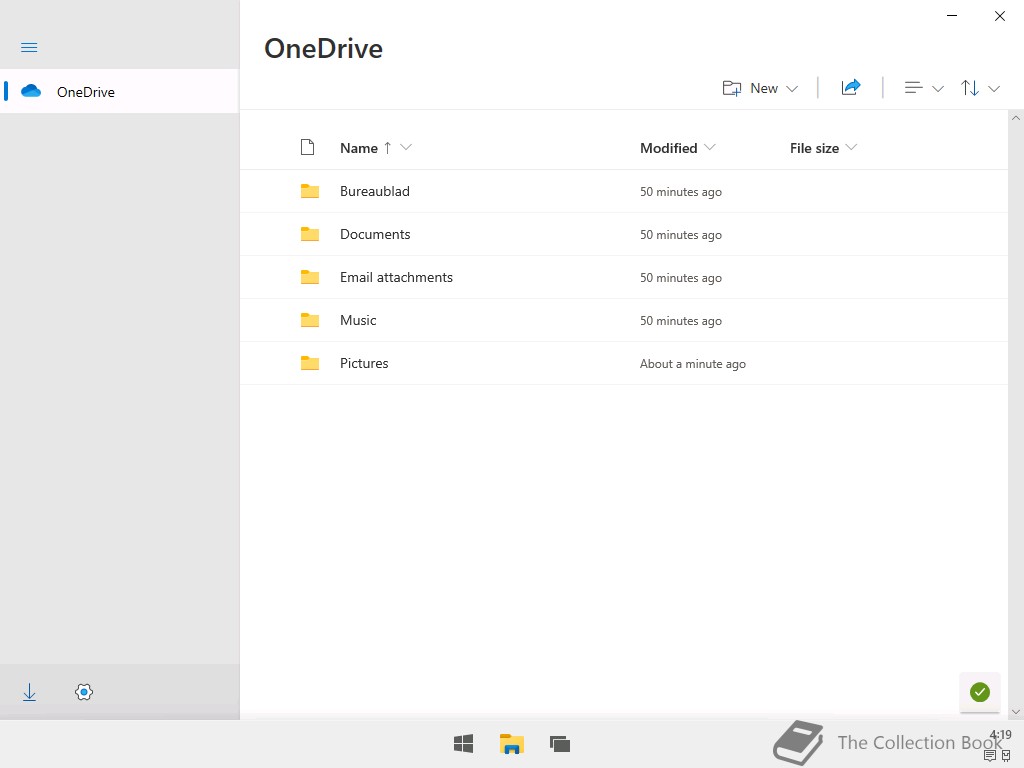This screenshot has width=1024, height=768.
Task: Expand the Modified column chevron
Action: point(710,148)
